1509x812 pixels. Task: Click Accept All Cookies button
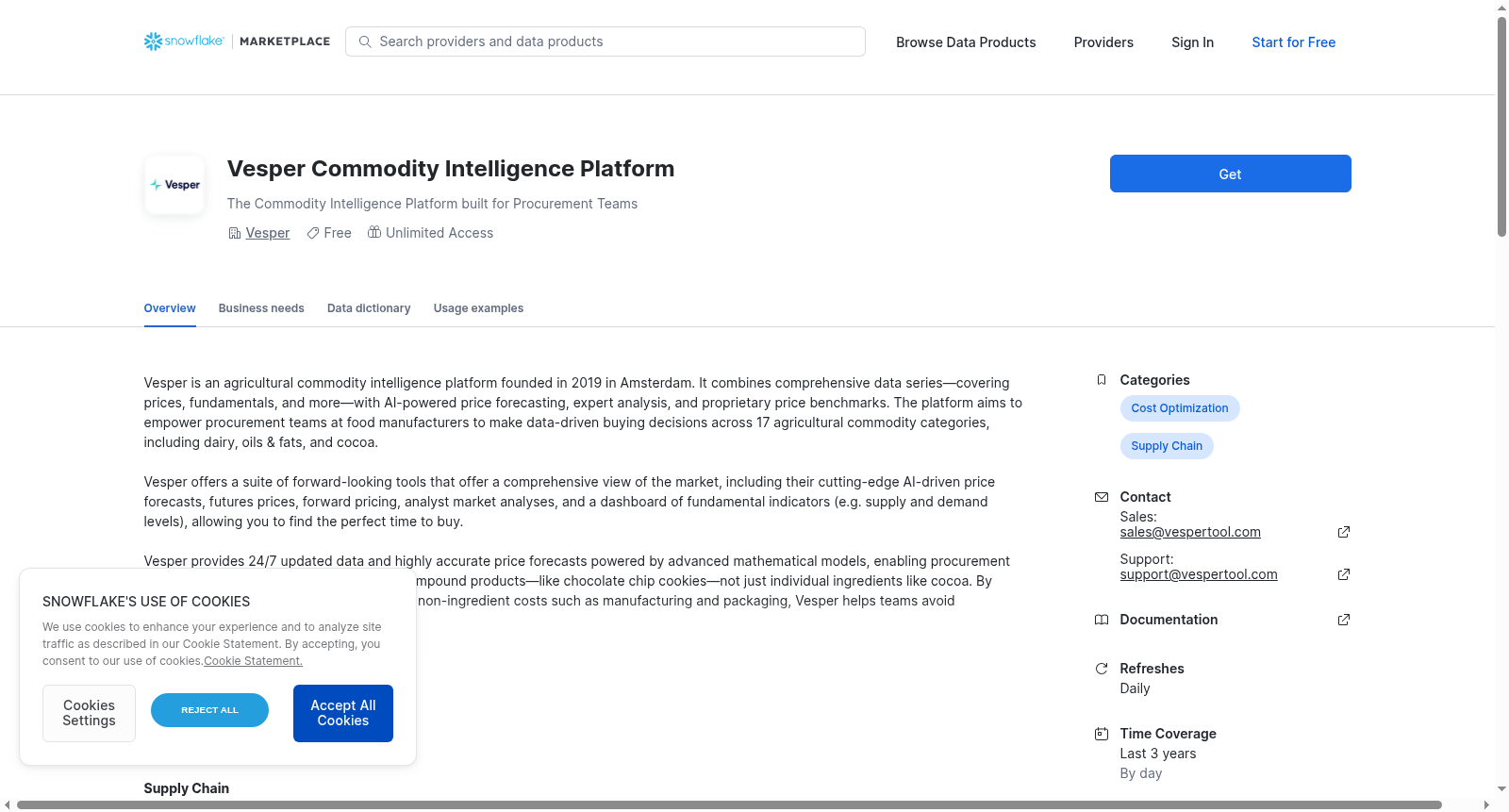(x=343, y=713)
